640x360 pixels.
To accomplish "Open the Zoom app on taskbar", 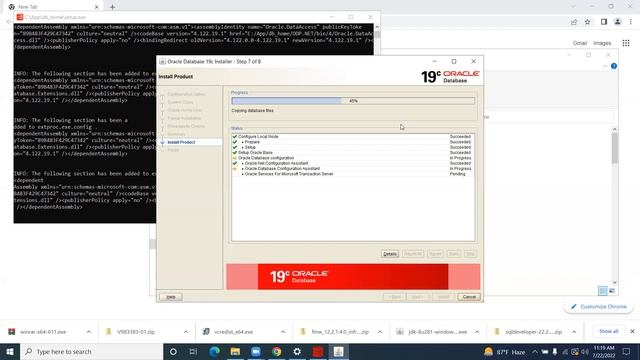I will point(256,351).
